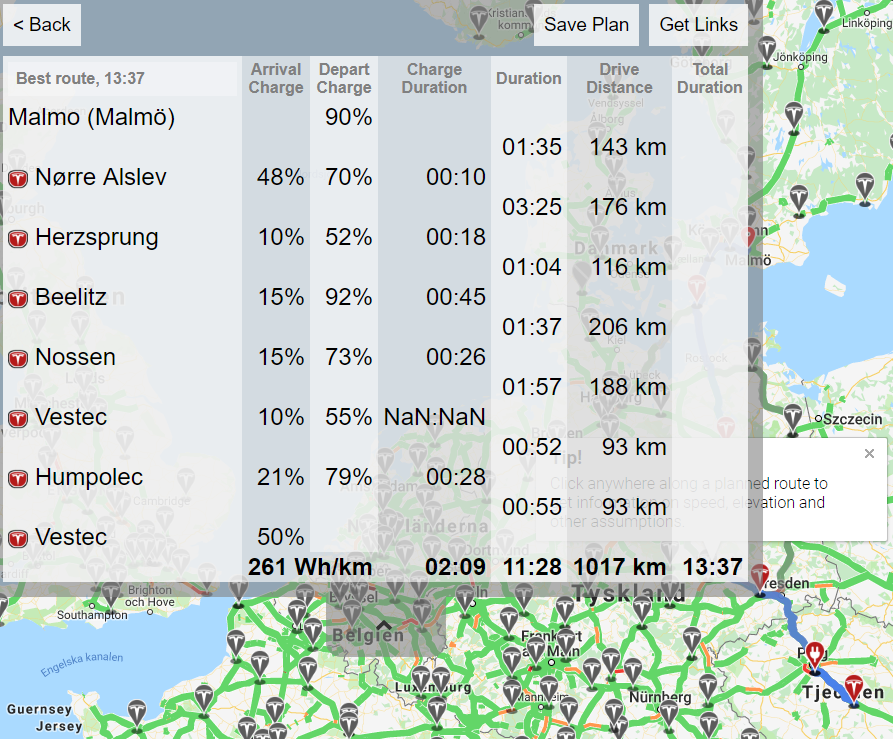Click the 11:28 total driving duration

tap(532, 567)
